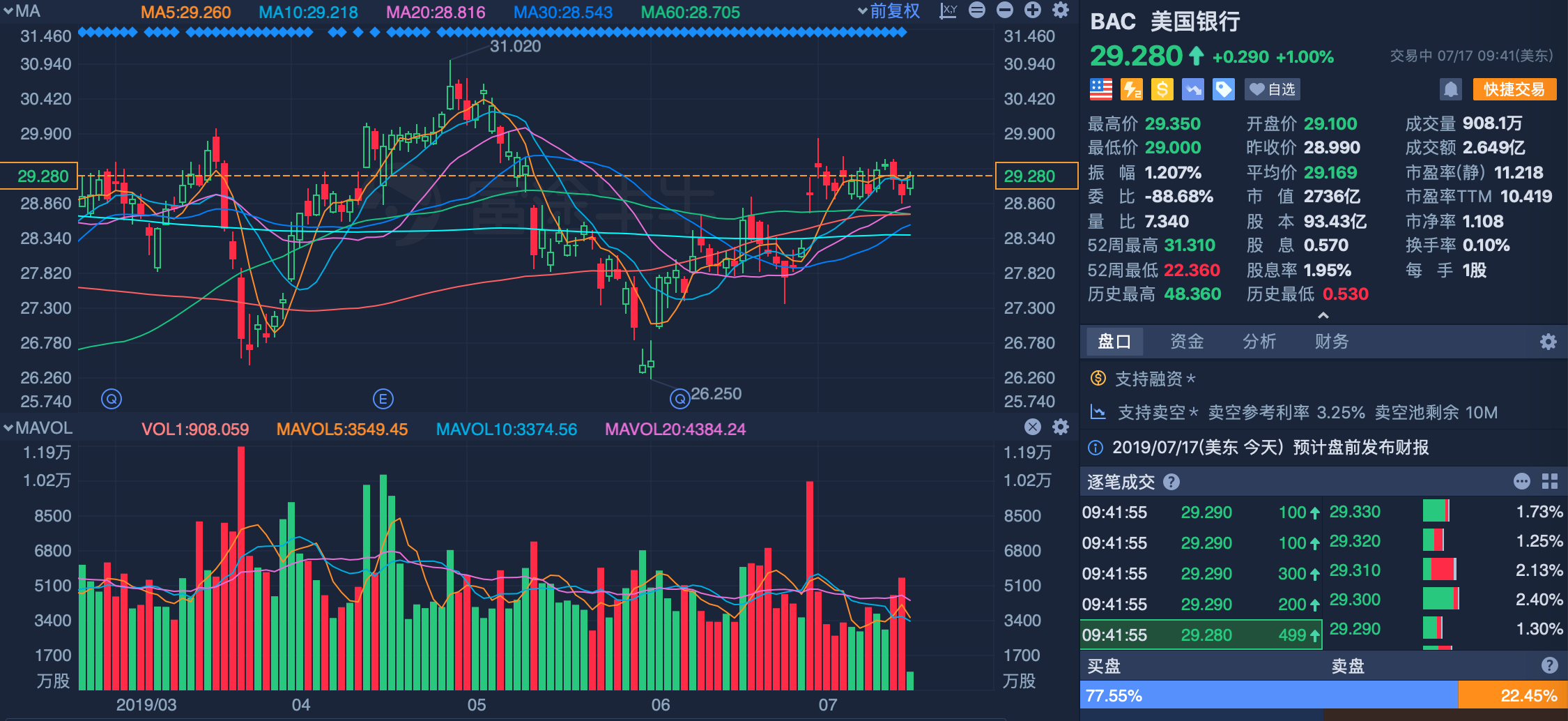This screenshot has width=1568, height=721.
Task: Click the 快捷交易 quick trade button
Action: coord(1514,89)
